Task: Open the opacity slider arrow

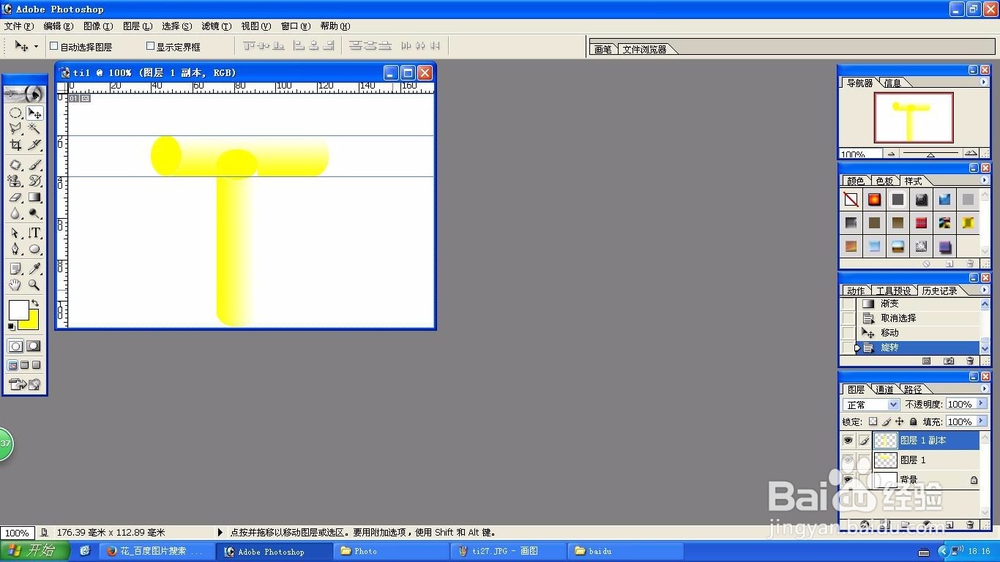Action: pos(981,404)
